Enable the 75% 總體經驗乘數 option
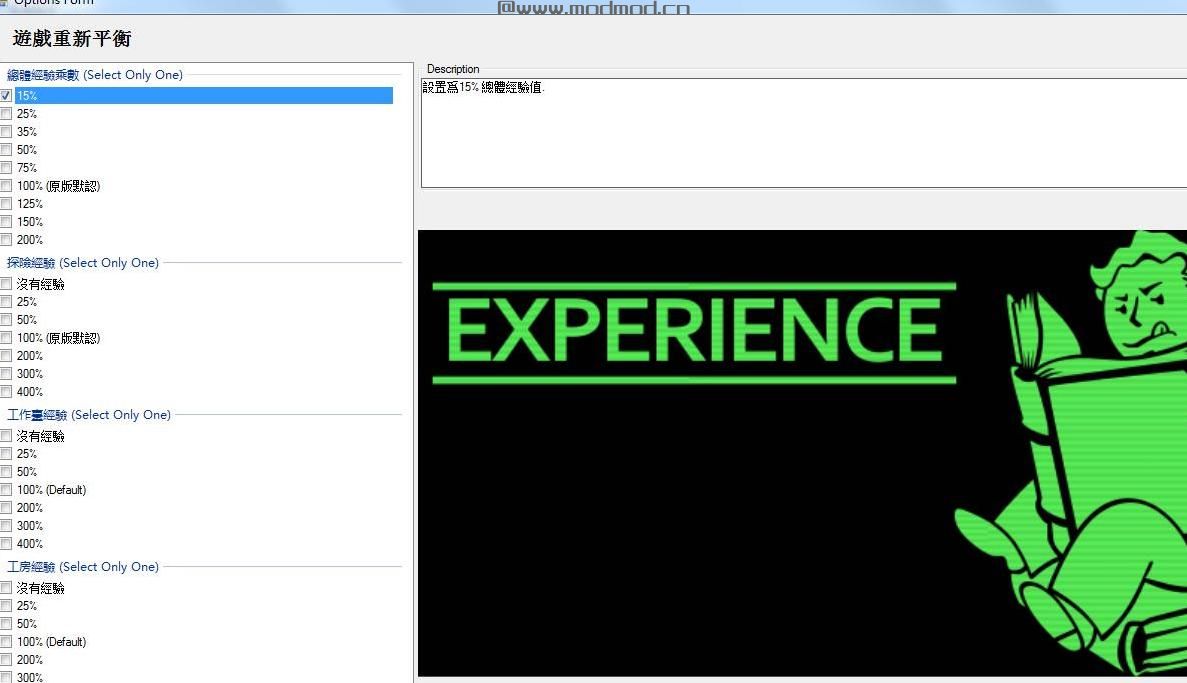Screen dimensions: 1187x683 point(6,168)
